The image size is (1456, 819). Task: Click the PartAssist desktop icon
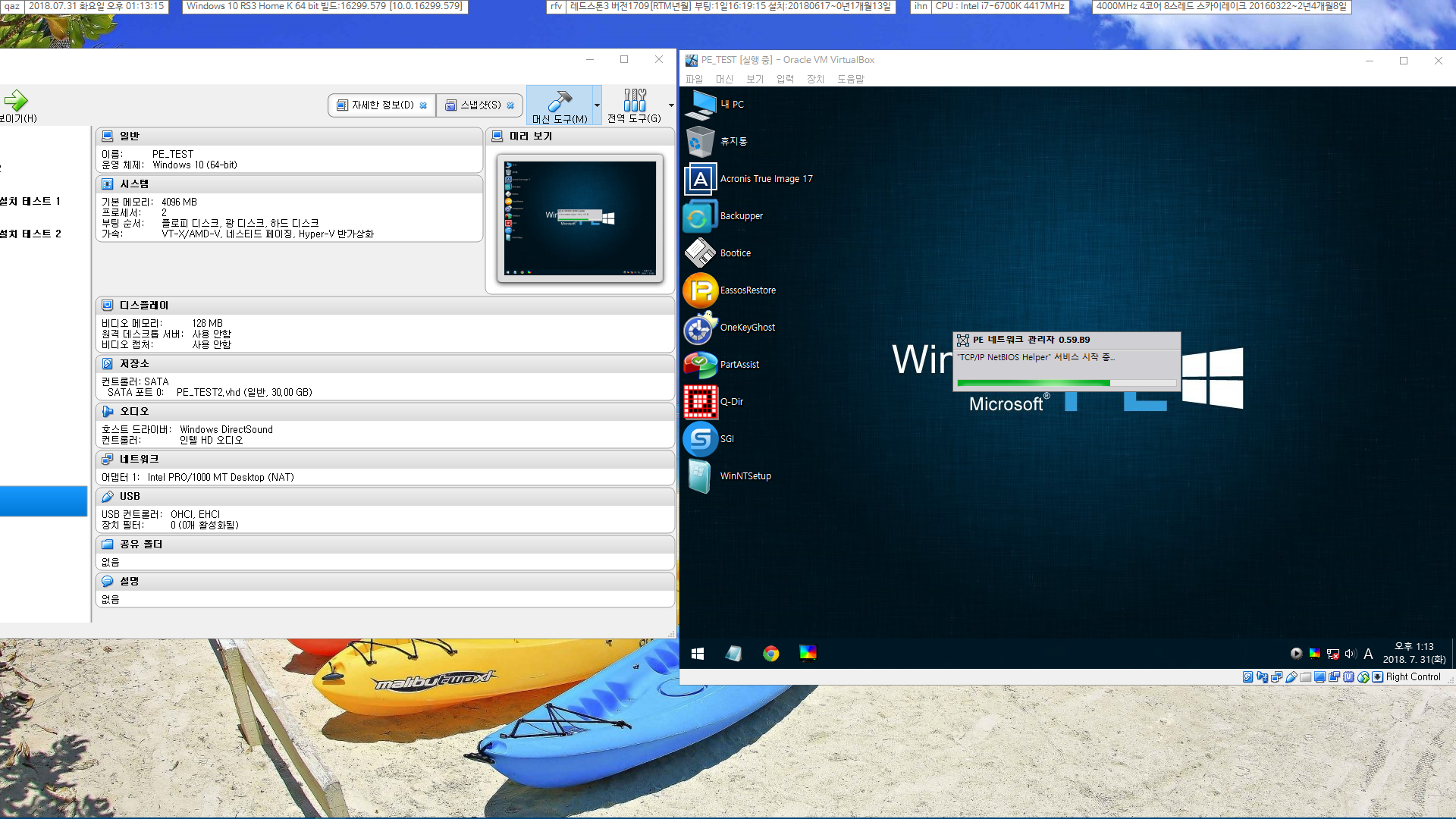(x=701, y=365)
